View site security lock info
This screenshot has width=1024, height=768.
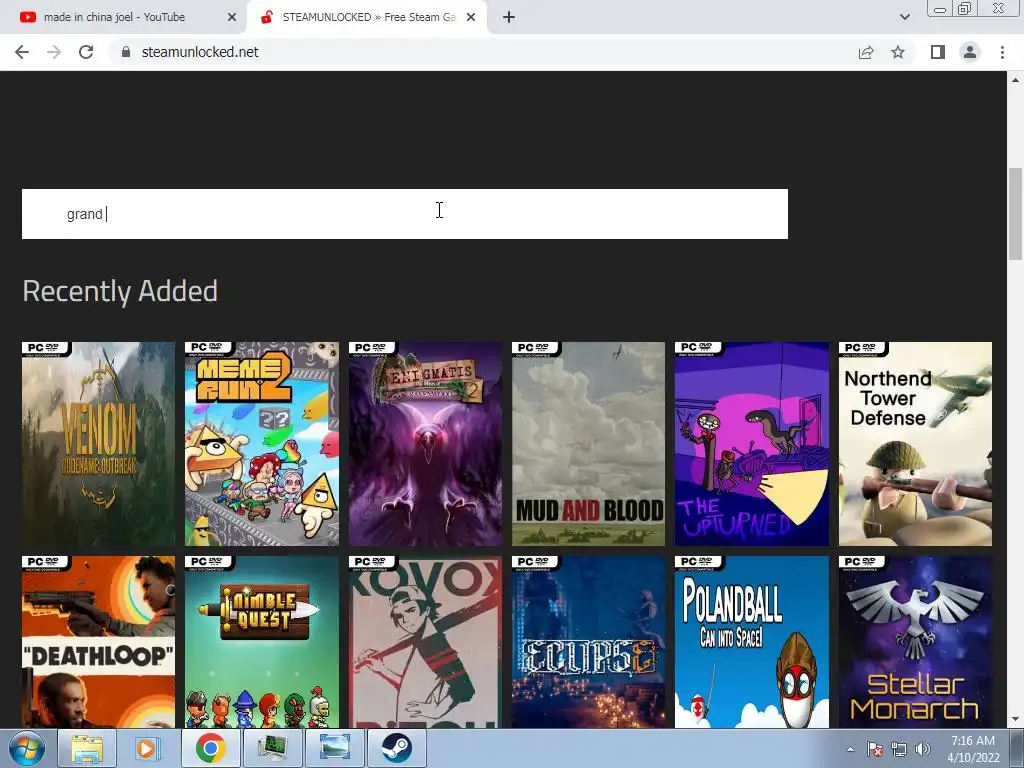tap(126, 52)
